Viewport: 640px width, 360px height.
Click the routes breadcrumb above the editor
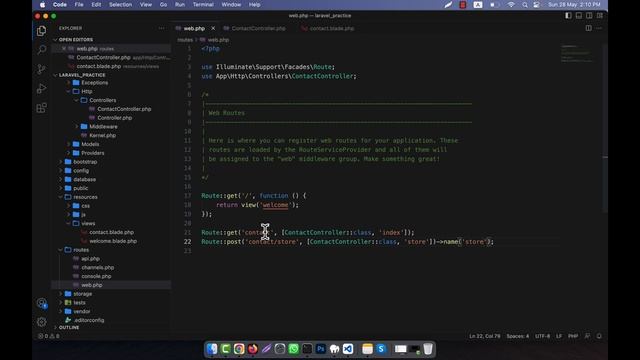[185, 40]
